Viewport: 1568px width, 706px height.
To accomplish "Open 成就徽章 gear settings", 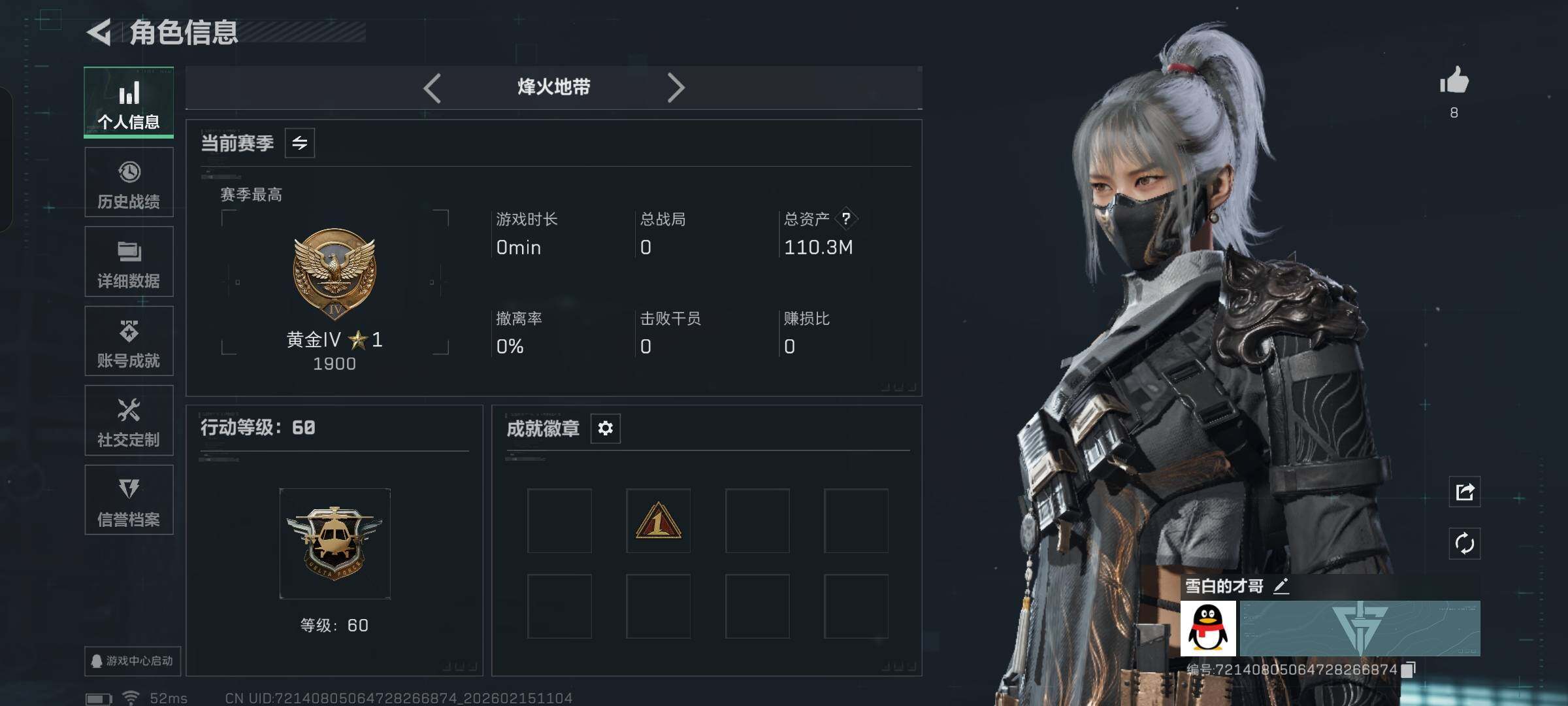I will 606,428.
